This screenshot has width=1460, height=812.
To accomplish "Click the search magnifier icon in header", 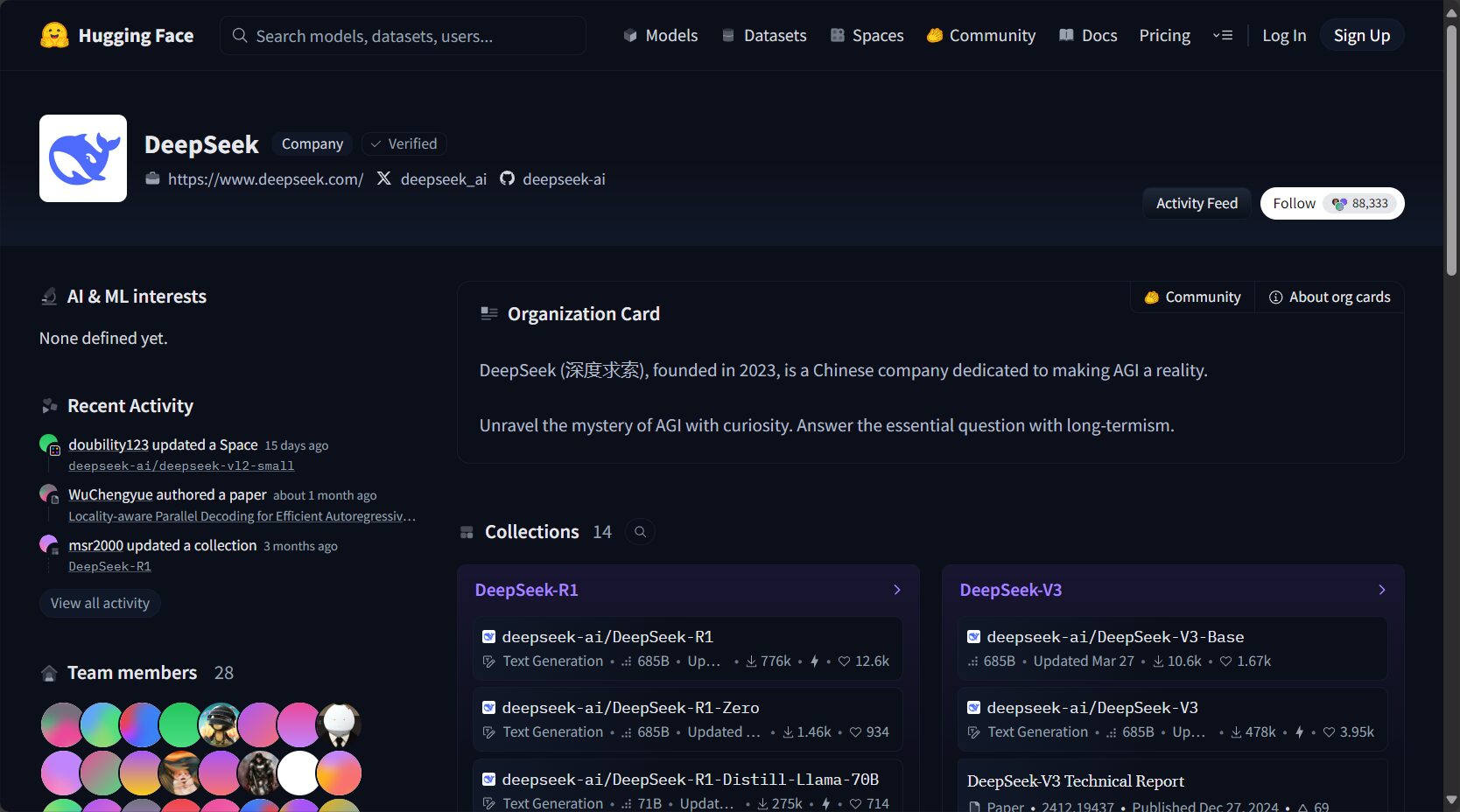I will (240, 35).
